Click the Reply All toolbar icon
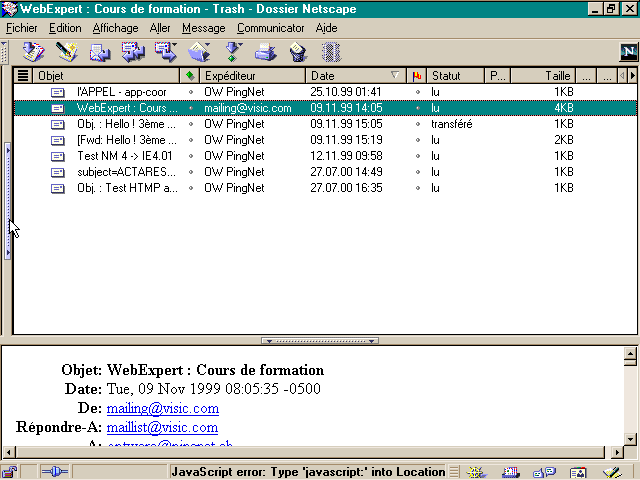640x480 pixels. 133,53
